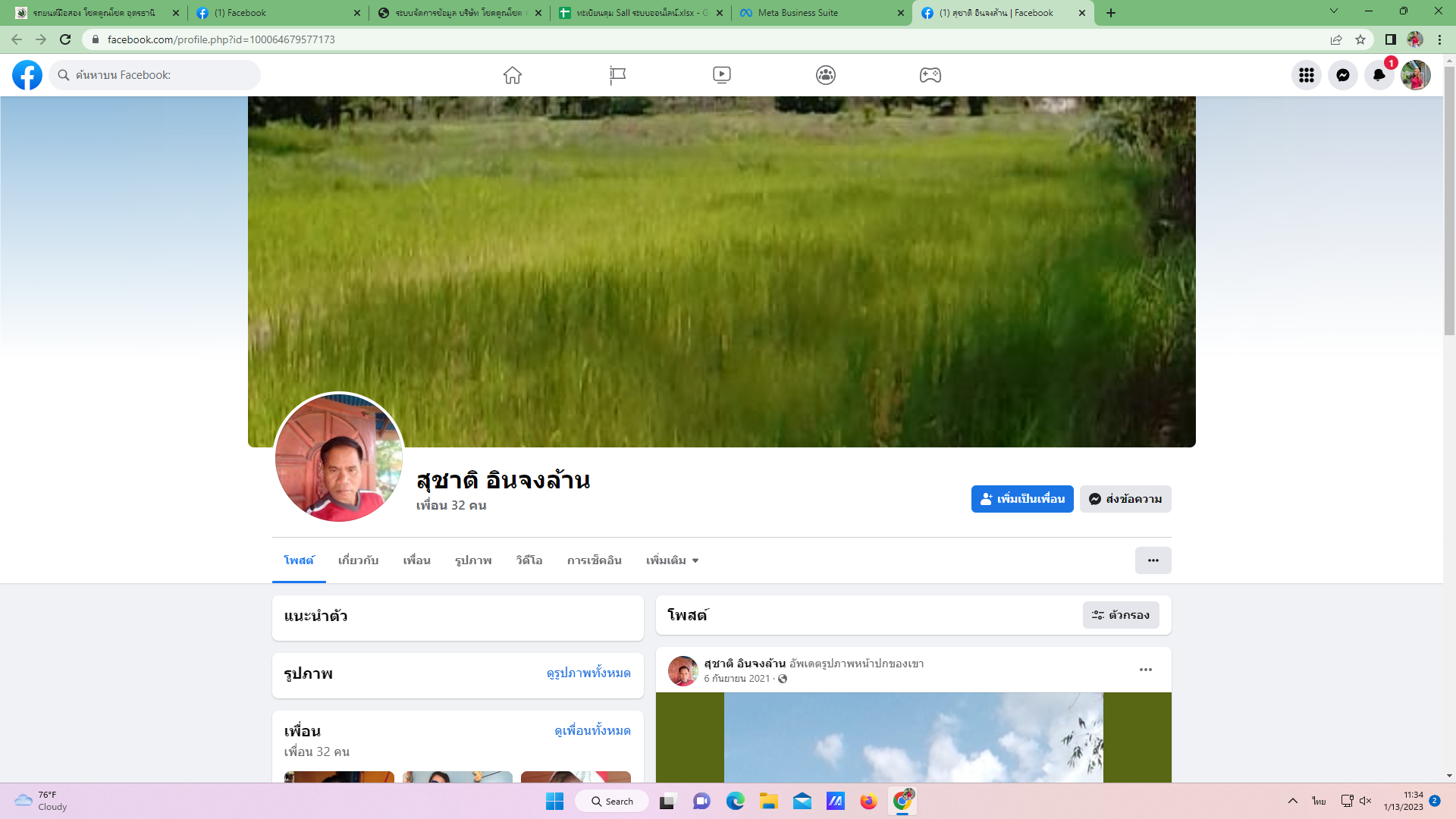This screenshot has width=1456, height=819.
Task: Open profile options three-dot button
Action: 1153,560
